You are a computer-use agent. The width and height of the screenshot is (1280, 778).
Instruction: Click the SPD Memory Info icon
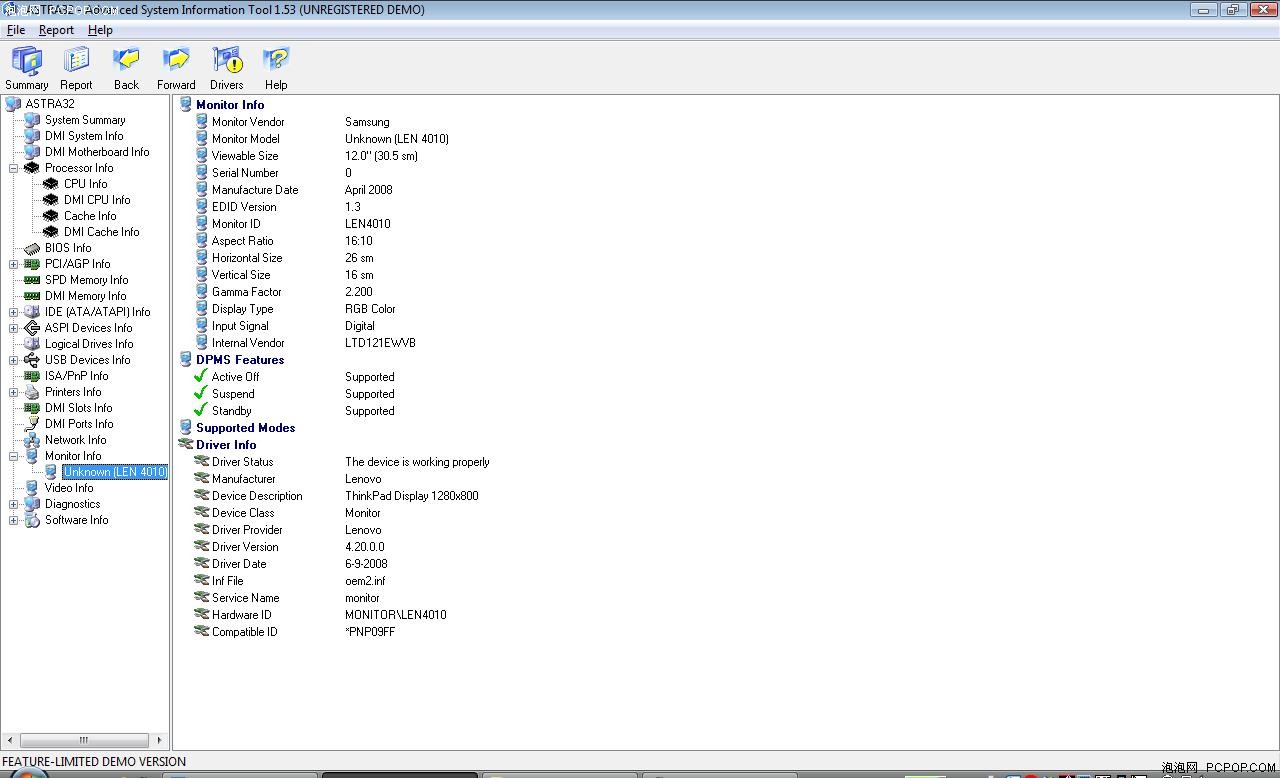[x=32, y=280]
